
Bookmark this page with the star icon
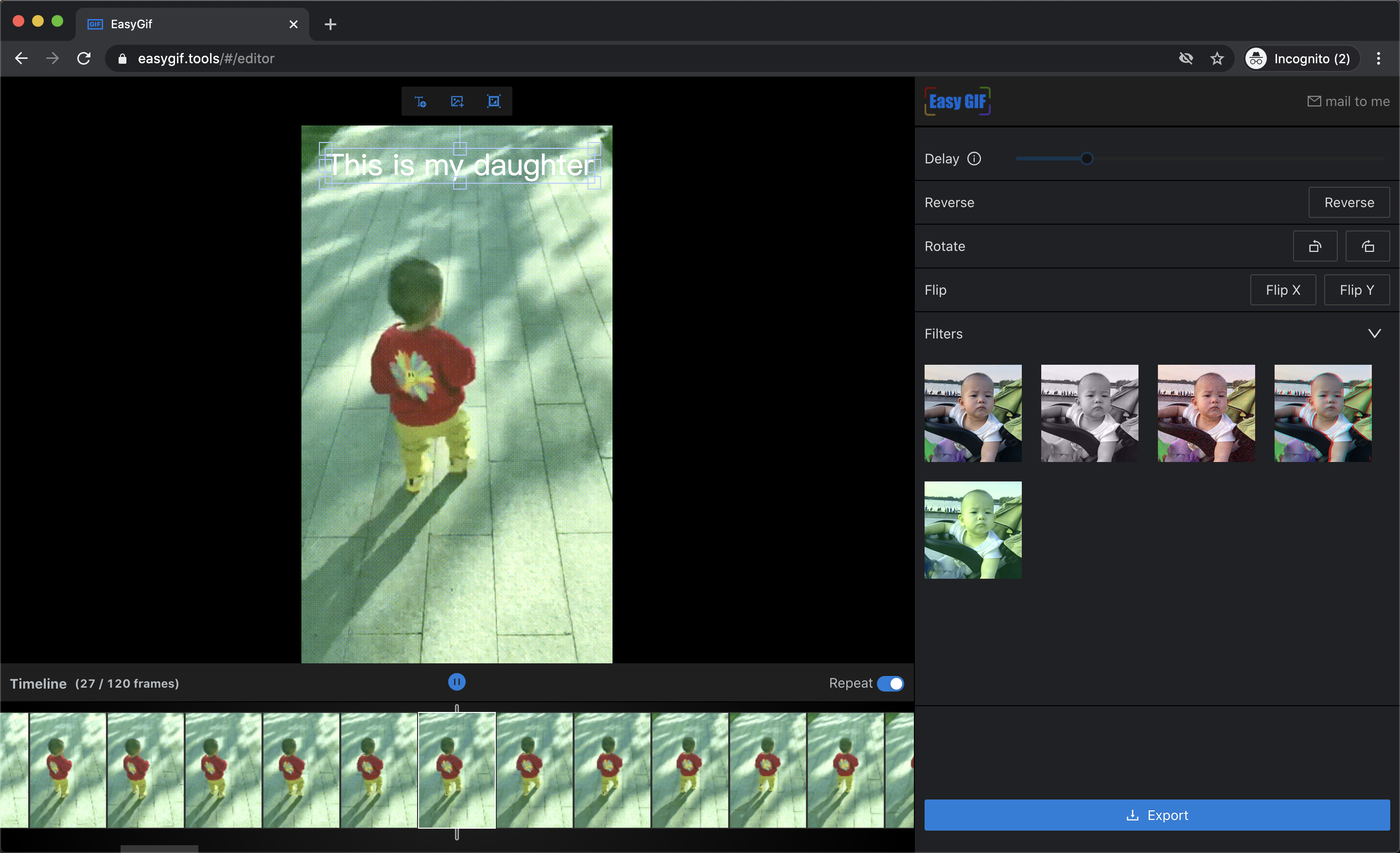tap(1217, 58)
